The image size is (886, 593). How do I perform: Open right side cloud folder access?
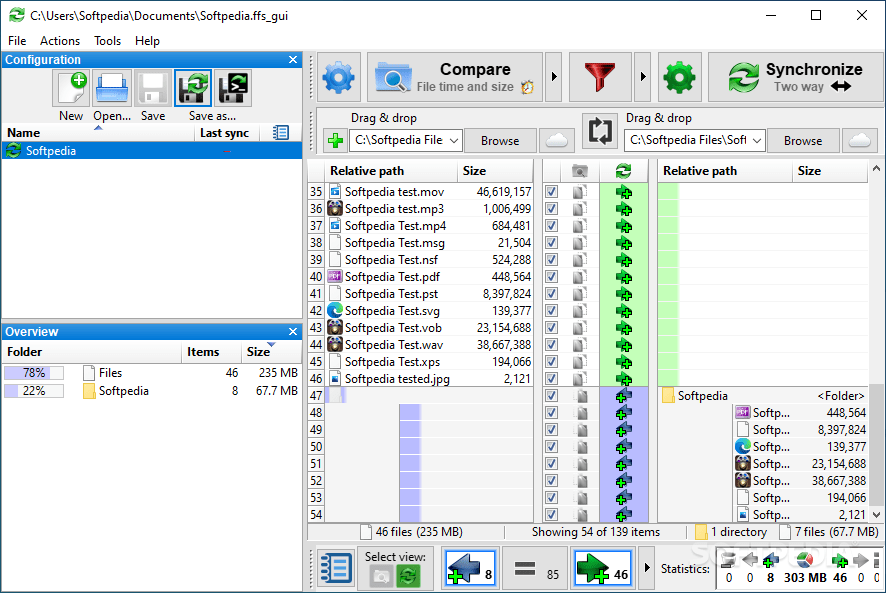coord(859,140)
